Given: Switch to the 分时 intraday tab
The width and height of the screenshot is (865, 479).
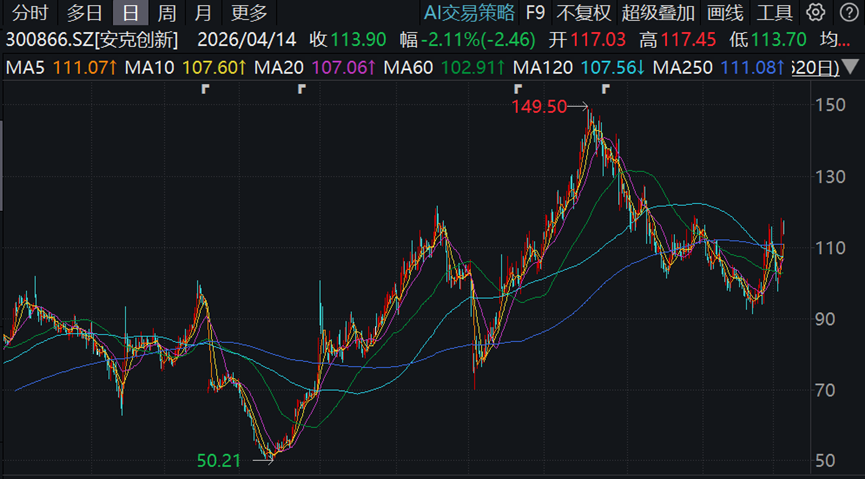Looking at the screenshot, I should tap(30, 12).
